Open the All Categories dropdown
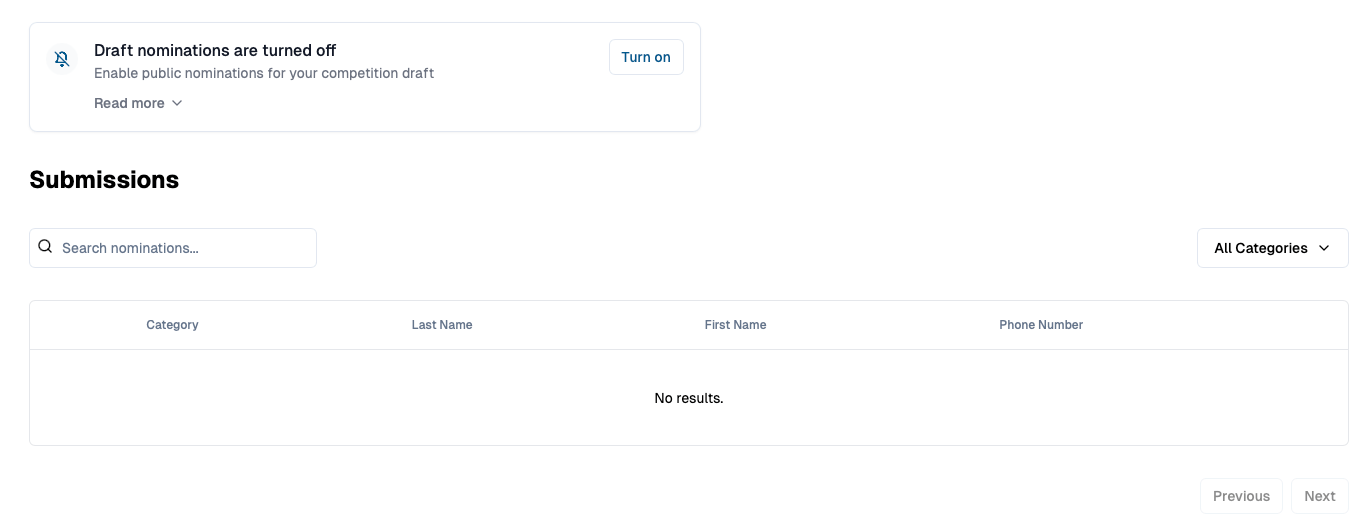Screen dimensions: 1371x532 click(1260, 248)
